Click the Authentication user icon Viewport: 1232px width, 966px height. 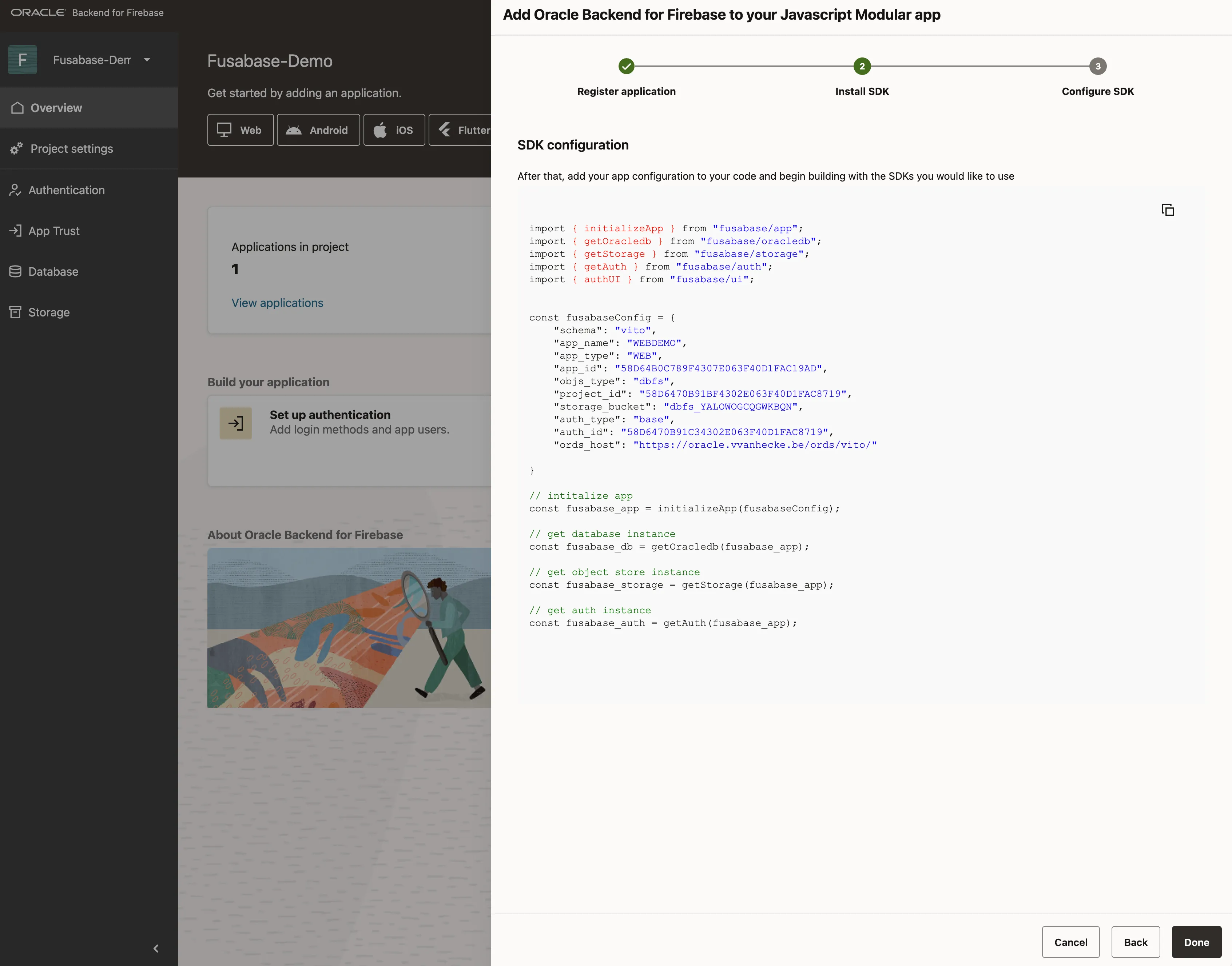tap(15, 190)
